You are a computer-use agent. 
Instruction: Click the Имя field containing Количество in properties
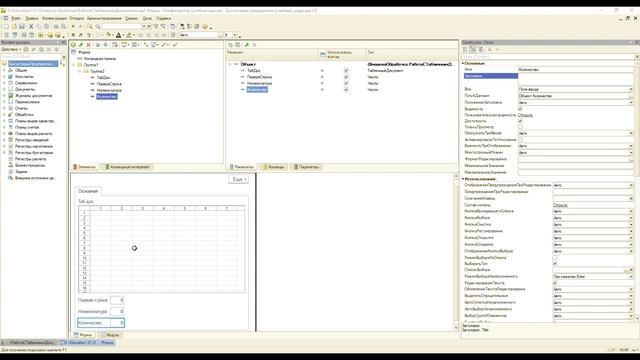576,70
